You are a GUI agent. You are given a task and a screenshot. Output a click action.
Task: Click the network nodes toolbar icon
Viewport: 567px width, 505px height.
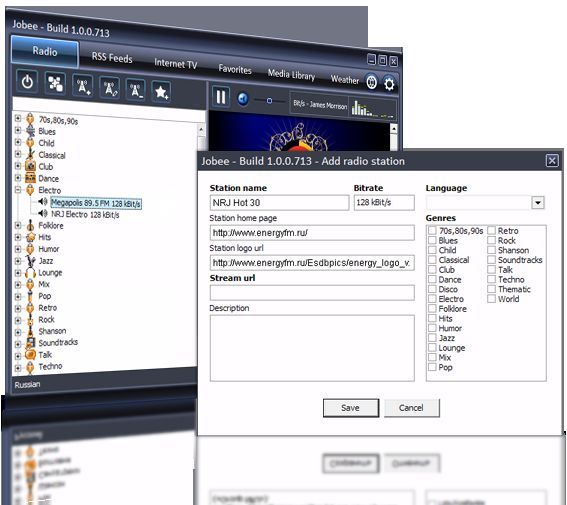[55, 84]
